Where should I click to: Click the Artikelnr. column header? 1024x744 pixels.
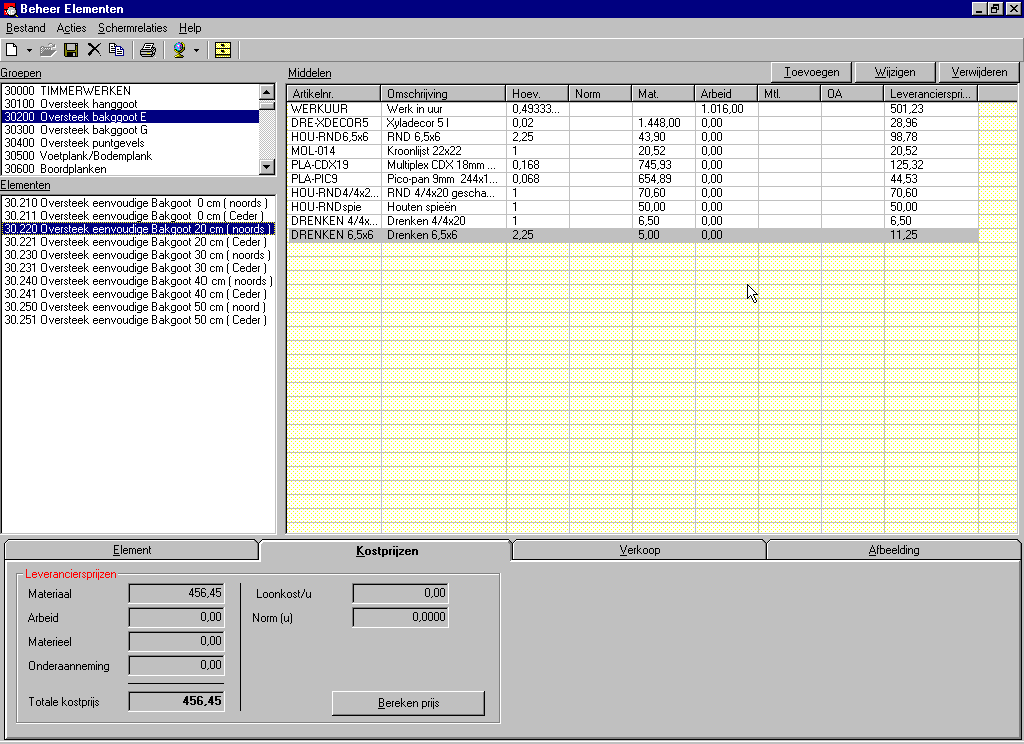pos(333,94)
